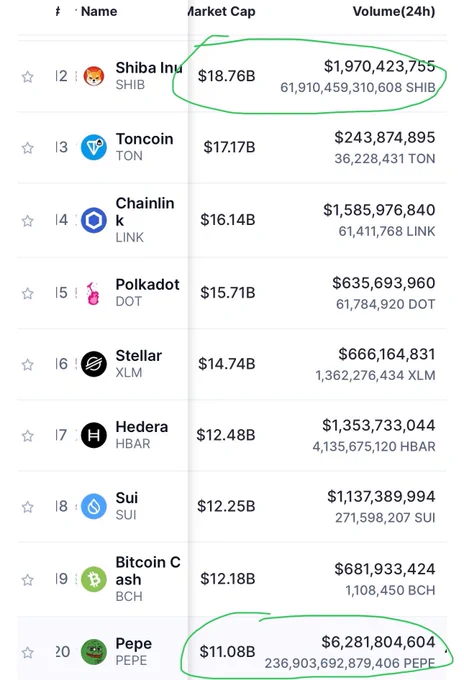
Task: Toggle watchlist star for Toncoin
Action: pos(28,148)
